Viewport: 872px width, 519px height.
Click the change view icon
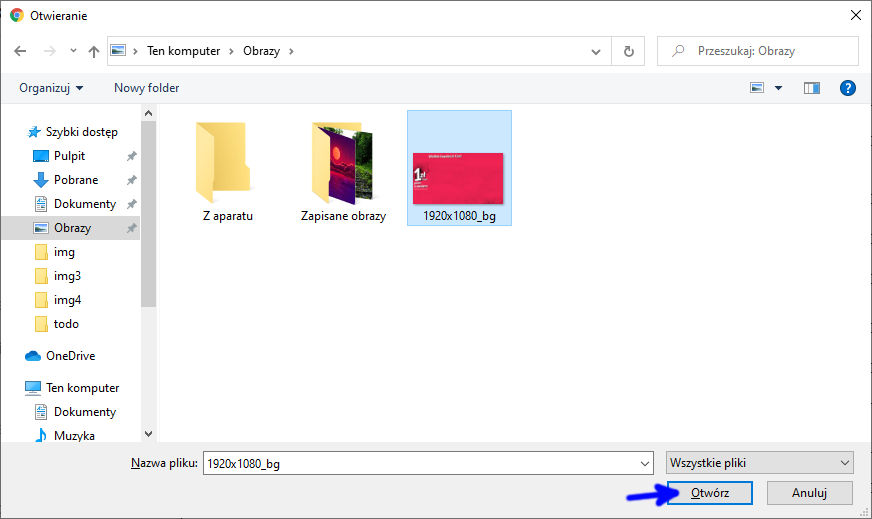pyautogui.click(x=758, y=88)
